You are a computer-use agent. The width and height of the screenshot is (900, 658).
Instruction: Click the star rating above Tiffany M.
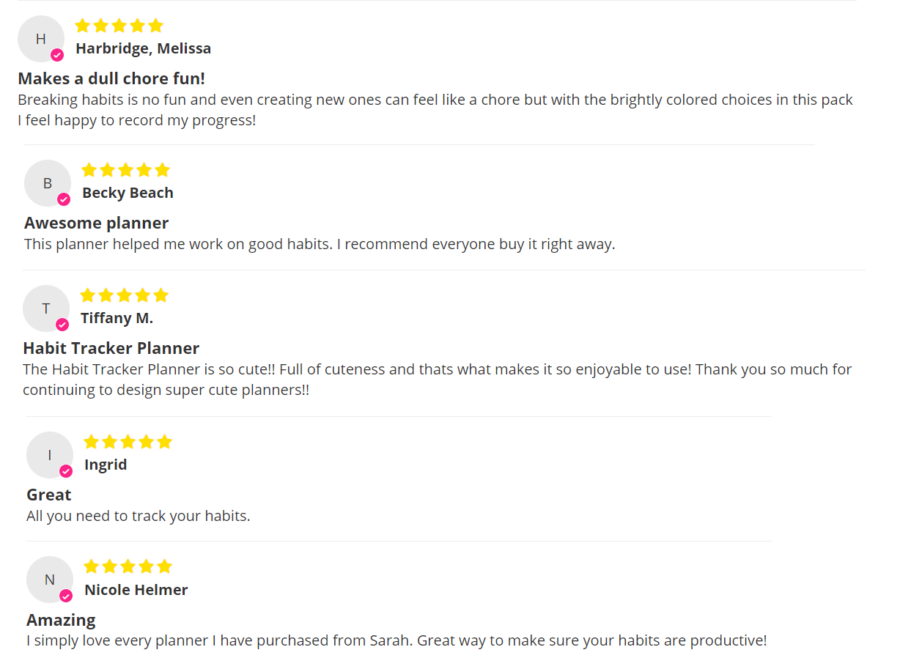click(125, 295)
